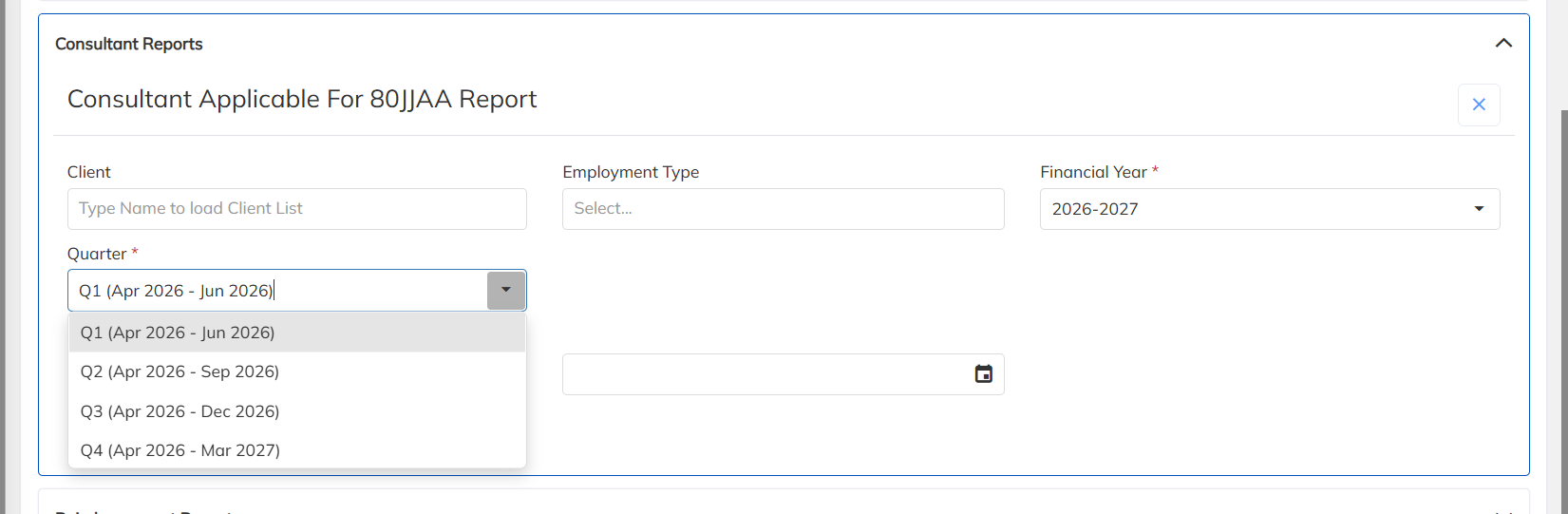The image size is (1568, 514).
Task: Click the Client field label
Action: (89, 172)
